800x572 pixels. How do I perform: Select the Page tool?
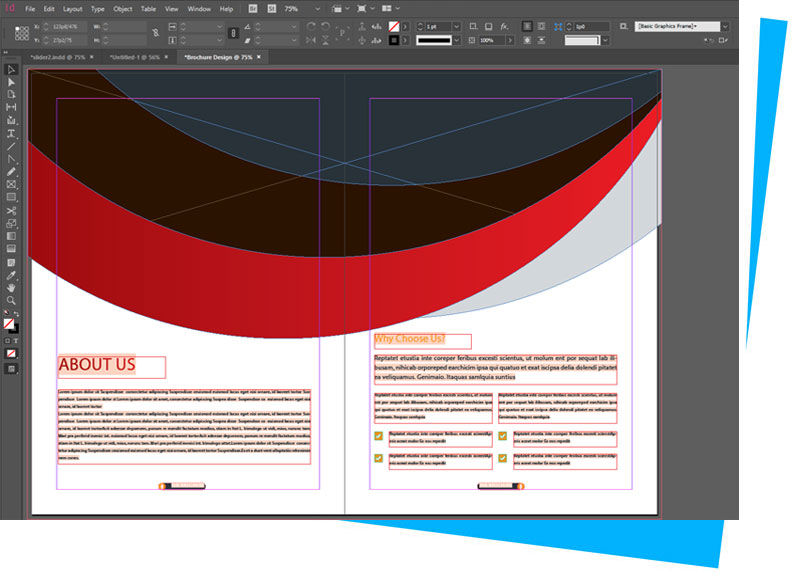[x=11, y=94]
